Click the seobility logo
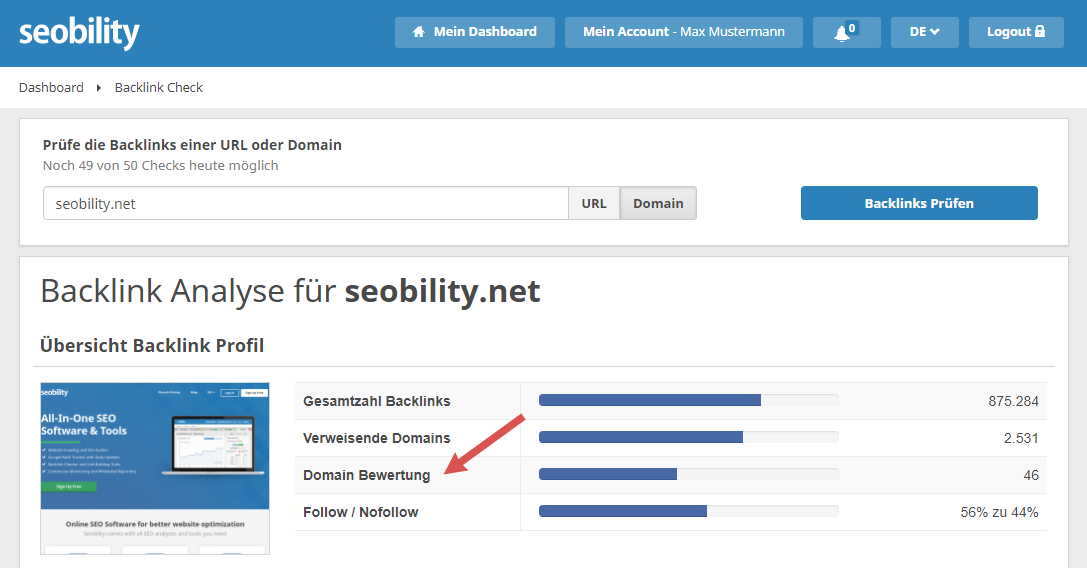Screen dimensions: 1087x568 click(x=79, y=33)
